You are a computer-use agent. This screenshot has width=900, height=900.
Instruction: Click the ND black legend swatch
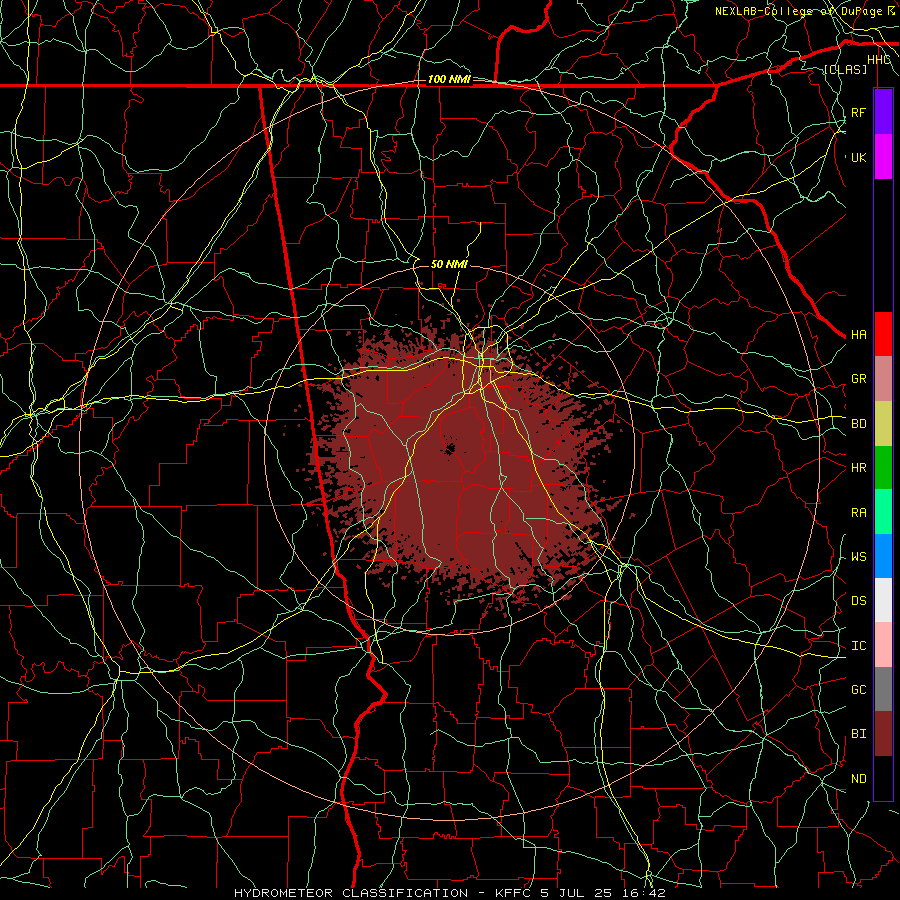click(x=883, y=778)
